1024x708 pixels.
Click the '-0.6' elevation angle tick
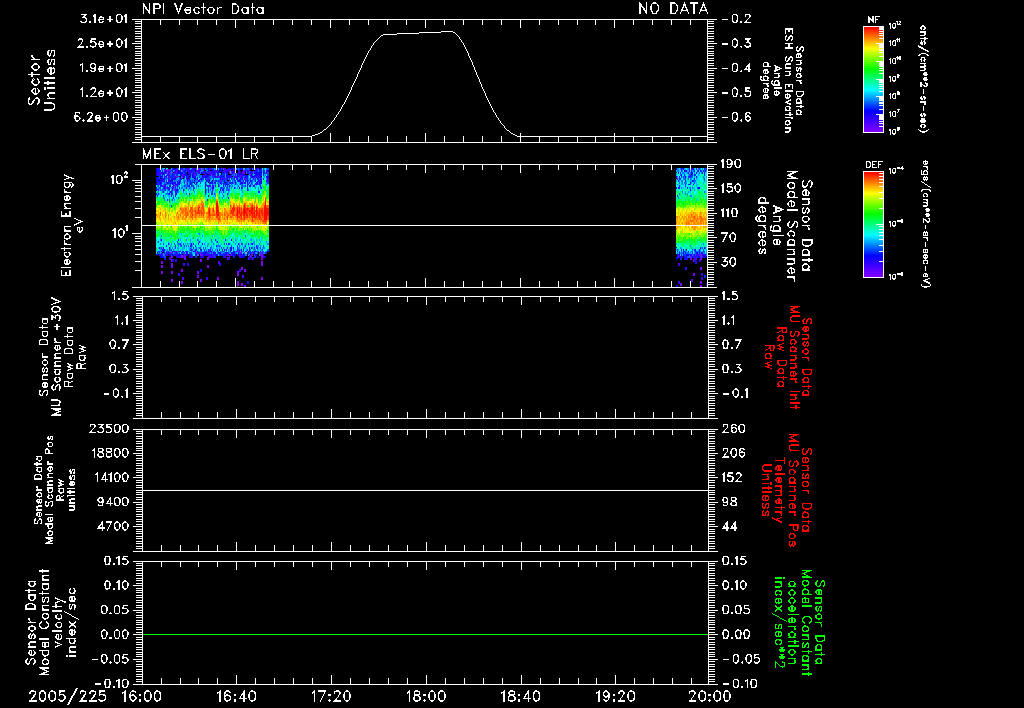pos(737,118)
